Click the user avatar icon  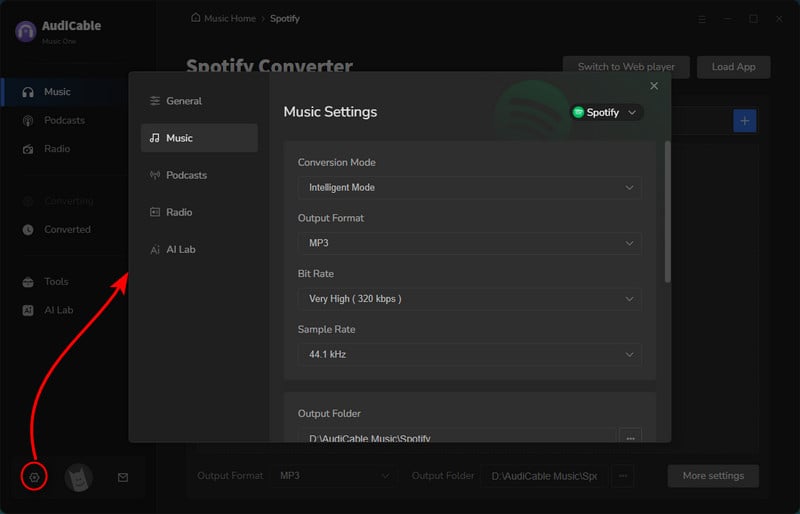pyautogui.click(x=78, y=478)
